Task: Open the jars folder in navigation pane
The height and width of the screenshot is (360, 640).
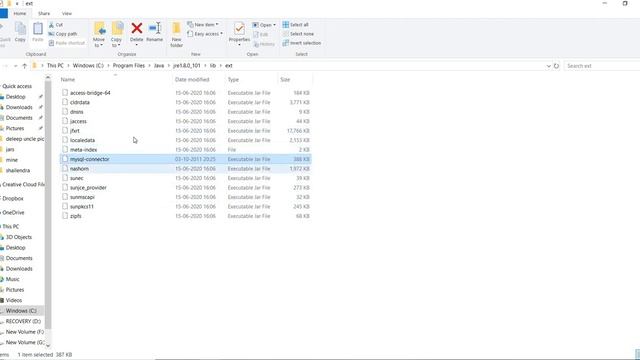Action: tap(10, 149)
